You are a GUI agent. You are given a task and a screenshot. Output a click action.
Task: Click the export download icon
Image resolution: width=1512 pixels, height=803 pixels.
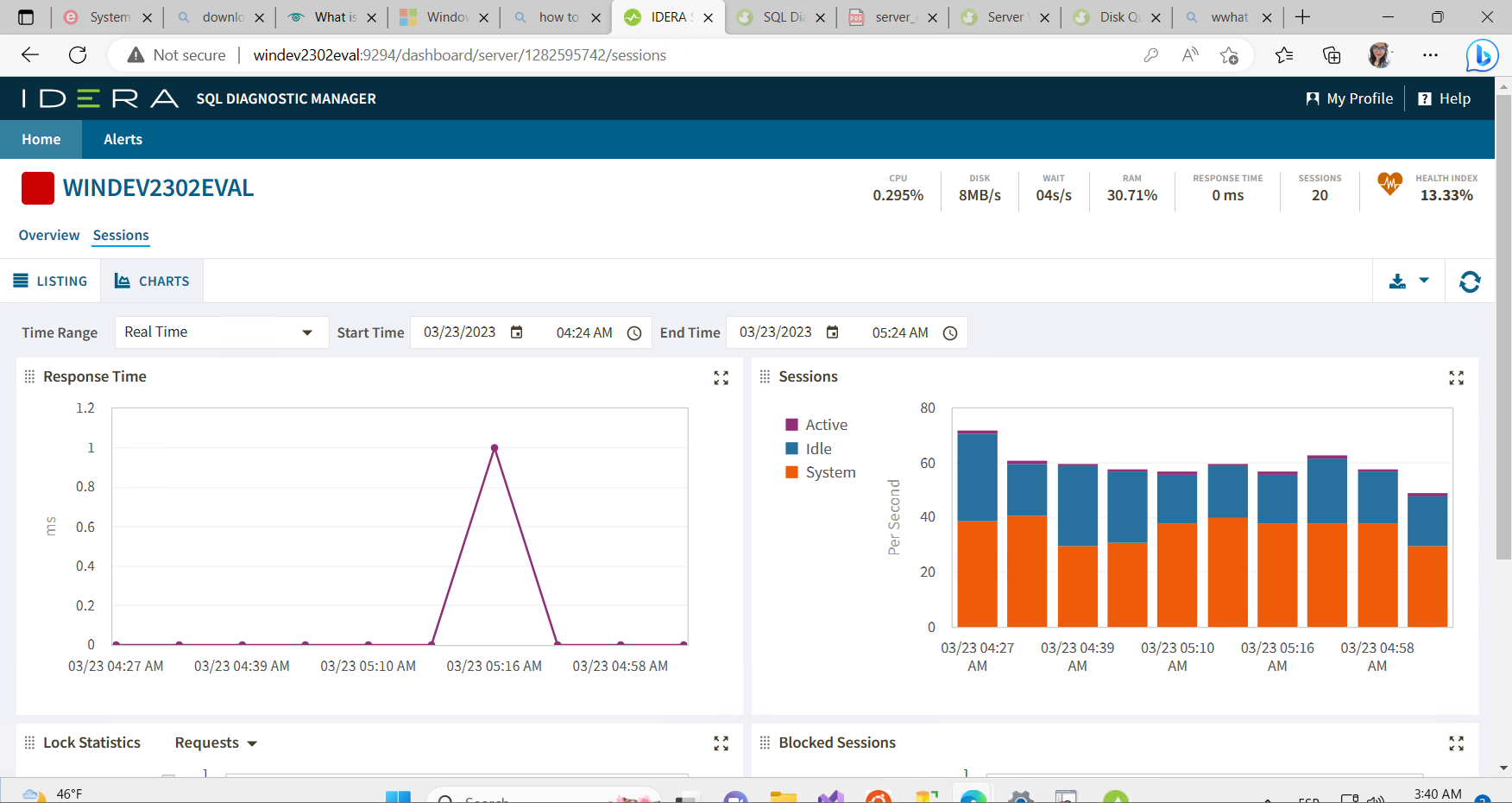tap(1397, 281)
